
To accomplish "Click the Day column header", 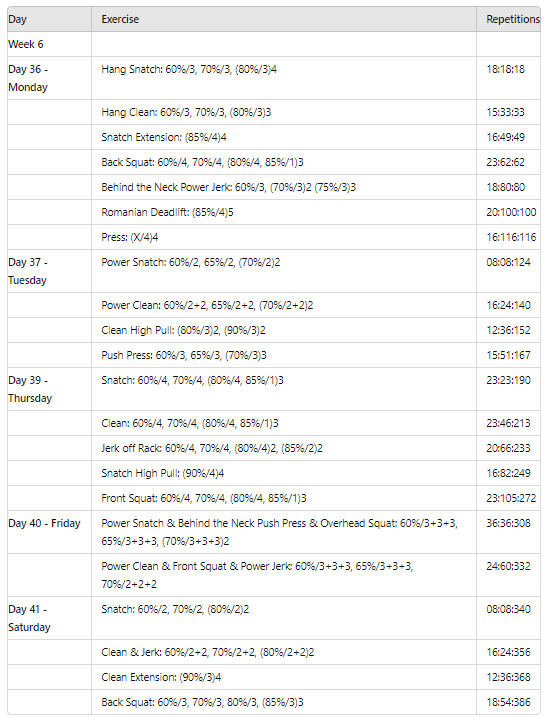I will tap(49, 19).
